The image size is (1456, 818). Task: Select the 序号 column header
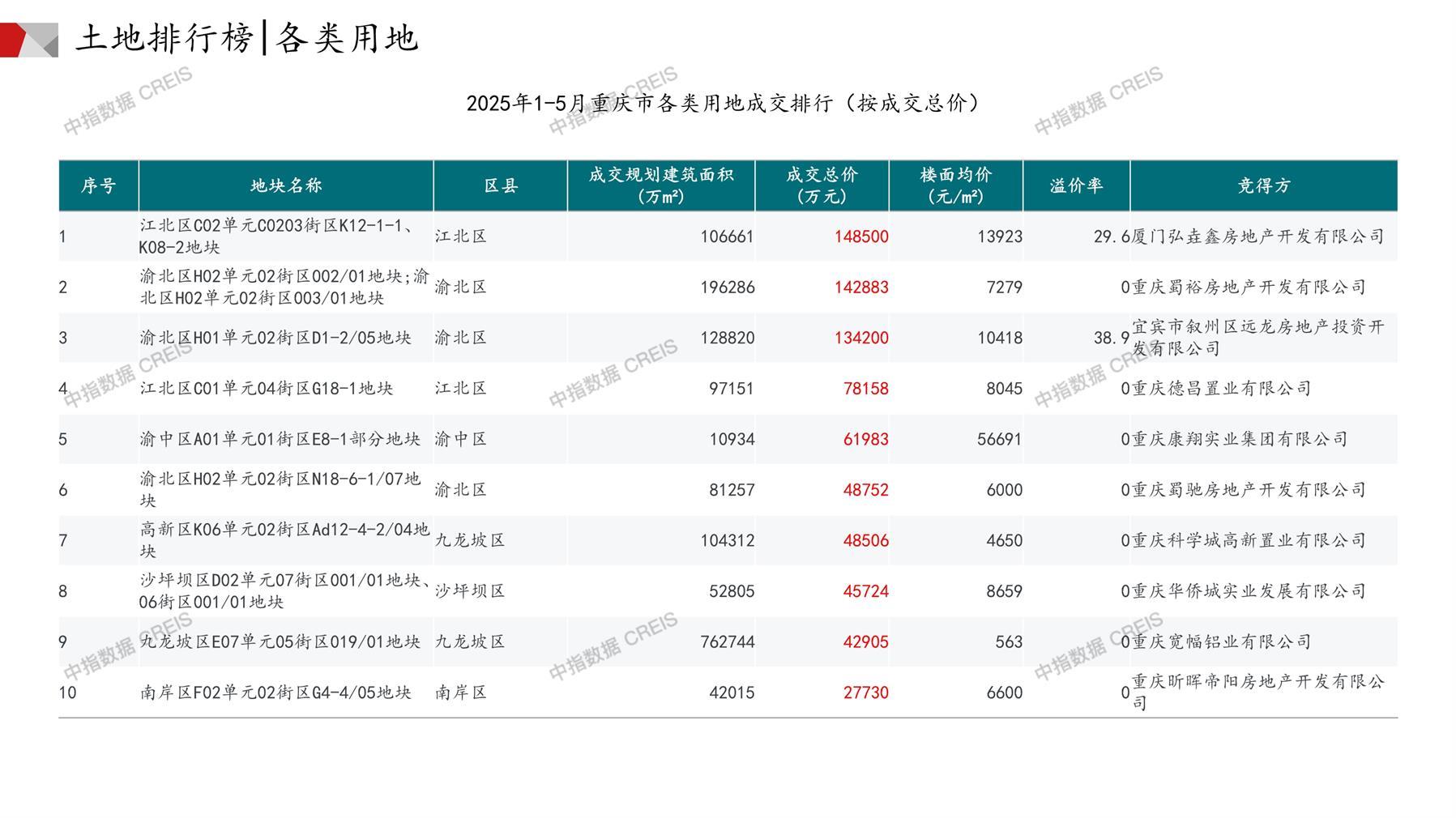[98, 185]
